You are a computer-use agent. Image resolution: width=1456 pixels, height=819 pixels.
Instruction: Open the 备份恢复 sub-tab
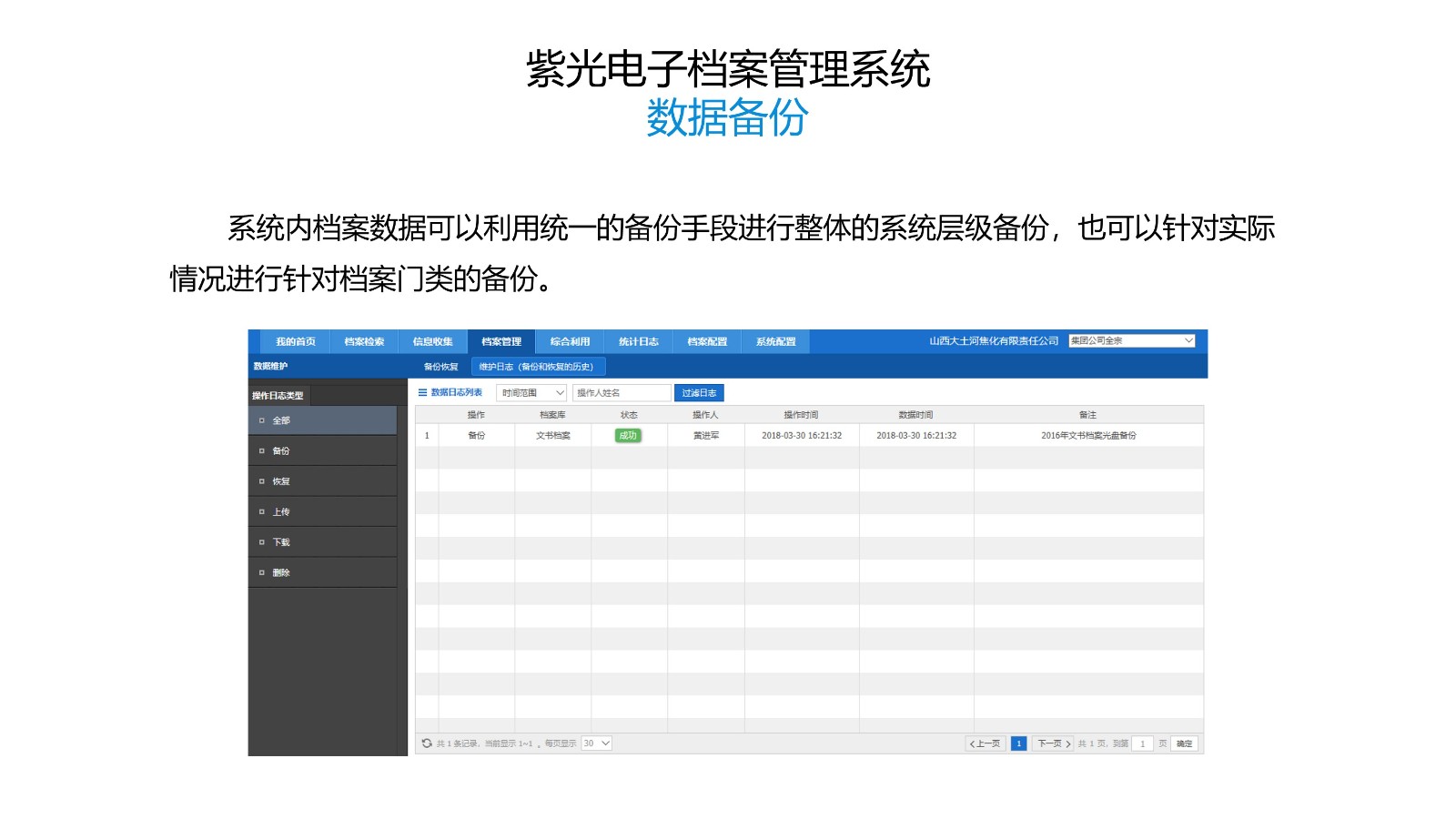441,367
